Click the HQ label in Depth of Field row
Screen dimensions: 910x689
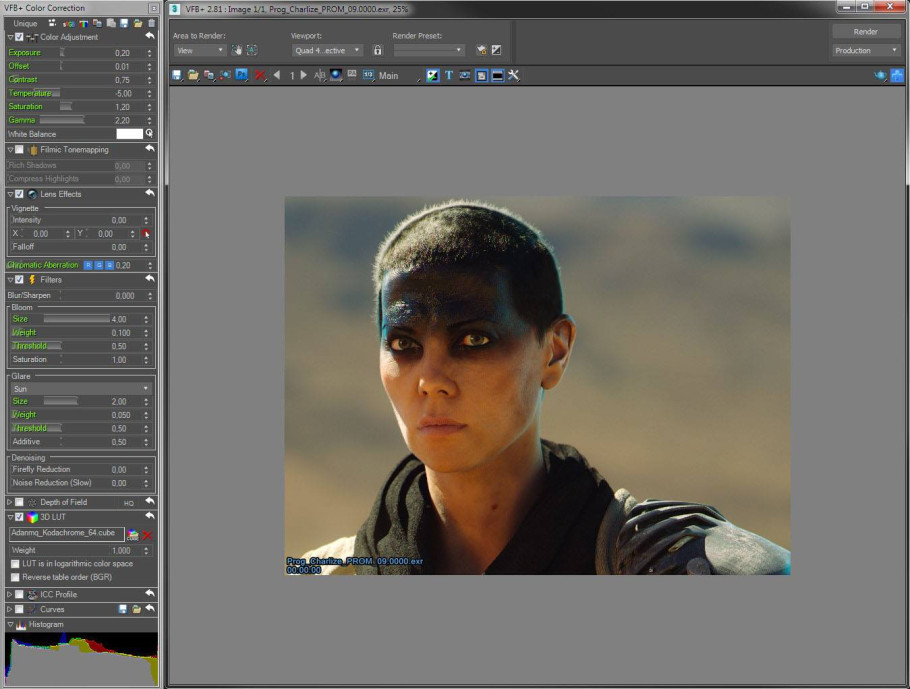coord(129,503)
